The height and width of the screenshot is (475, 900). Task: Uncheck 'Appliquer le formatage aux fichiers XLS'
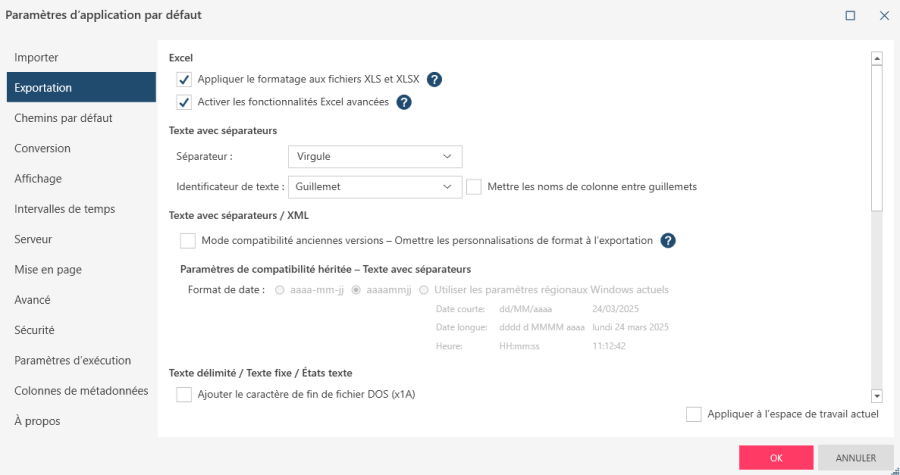point(184,80)
